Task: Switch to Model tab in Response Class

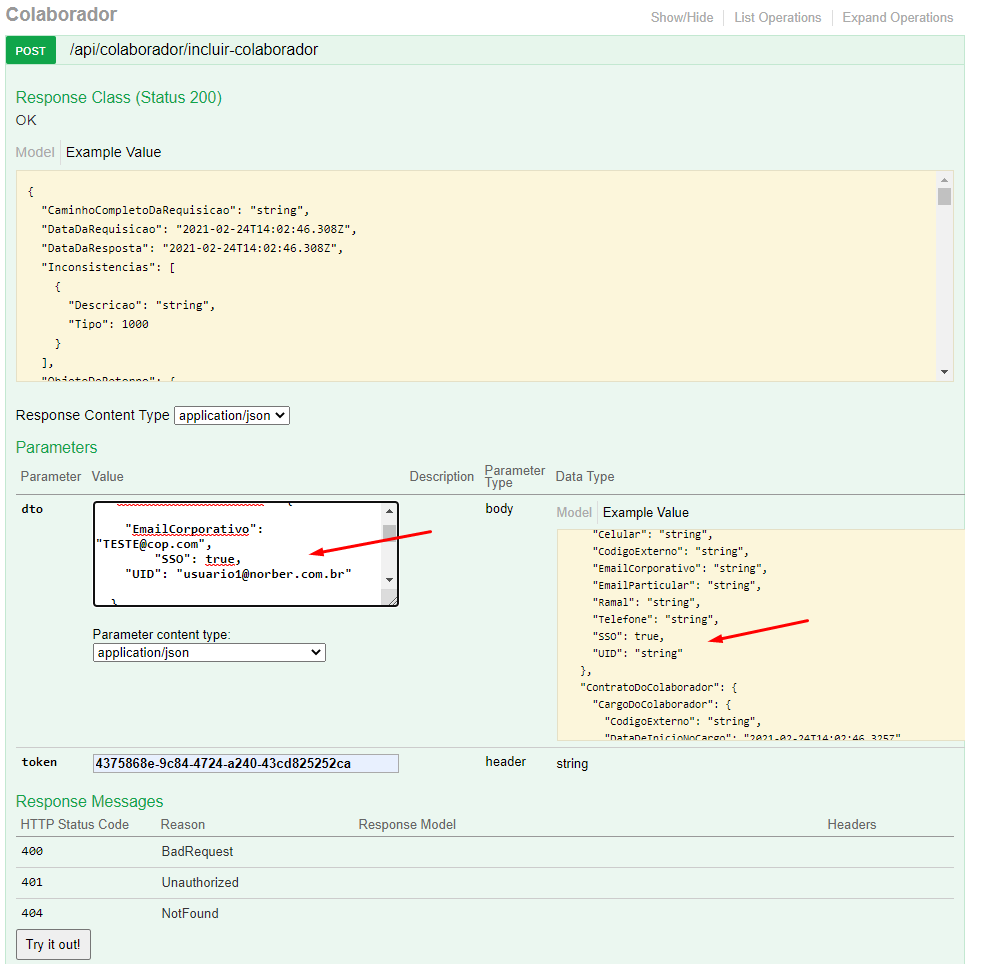Action: tap(35, 152)
